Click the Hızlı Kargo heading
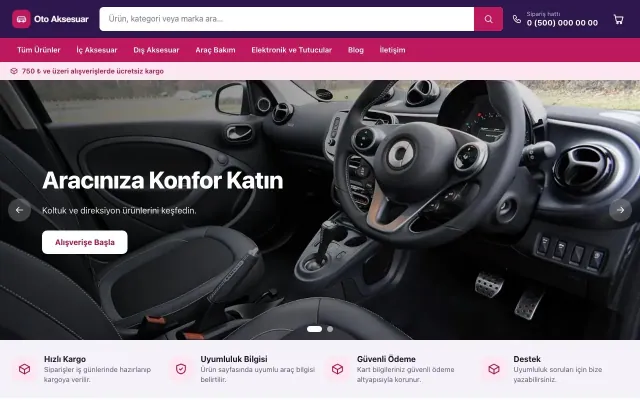 point(65,359)
